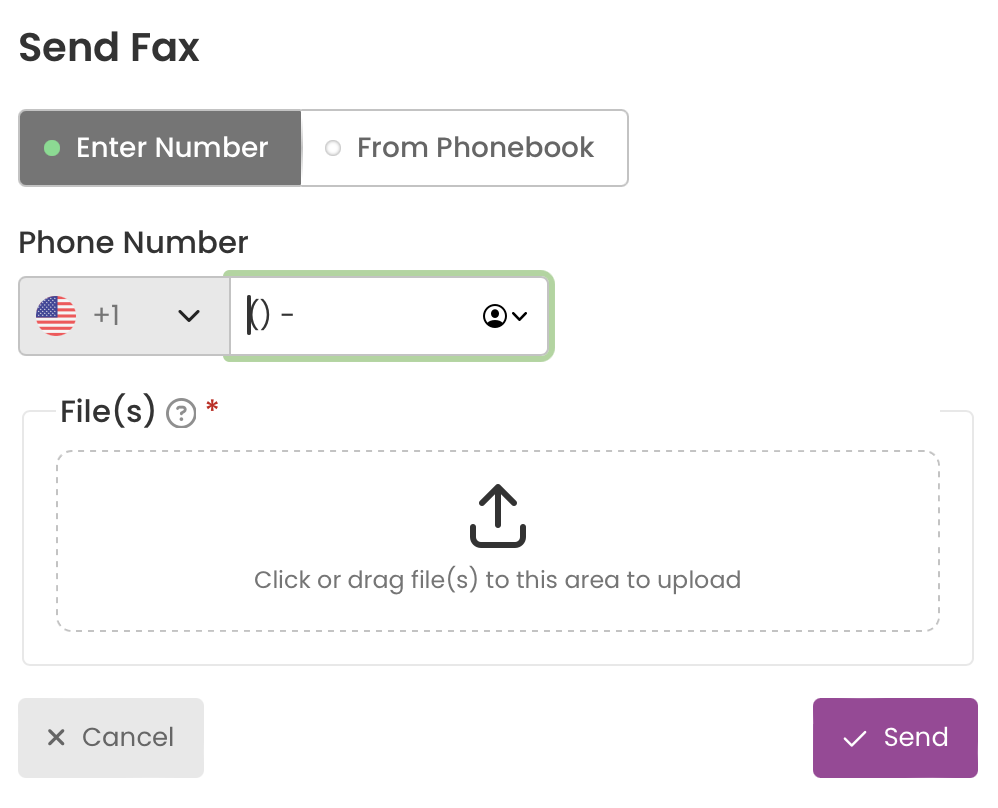Click the X icon on Cancel
The height and width of the screenshot is (808, 998).
point(56,737)
